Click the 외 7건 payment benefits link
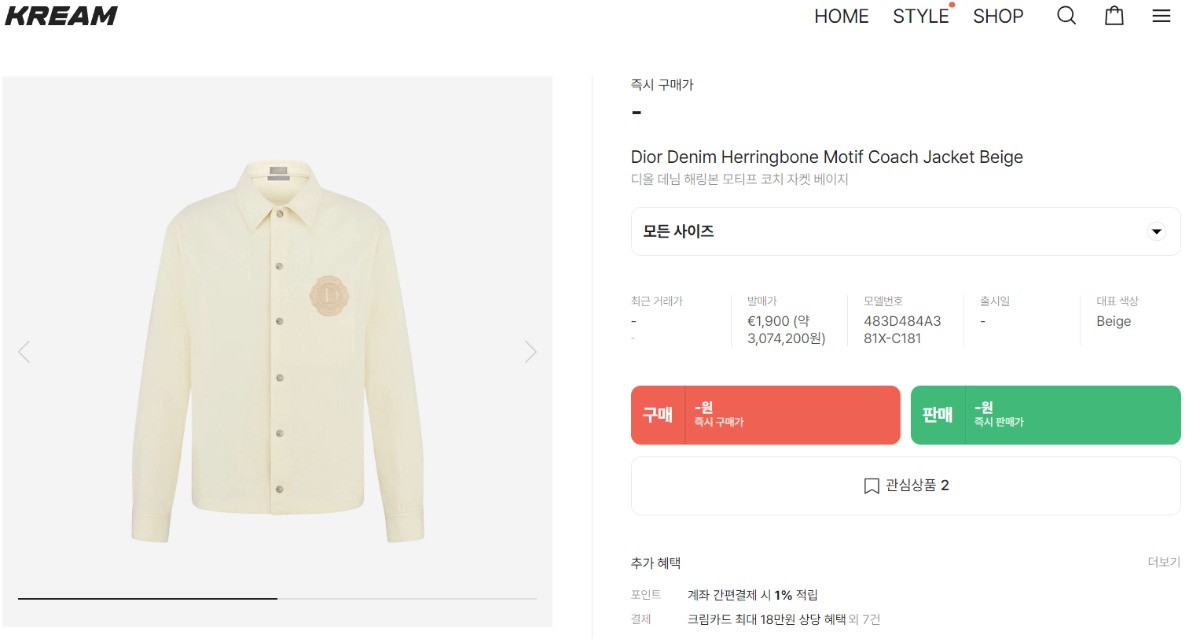The width and height of the screenshot is (1200, 639). tap(865, 619)
